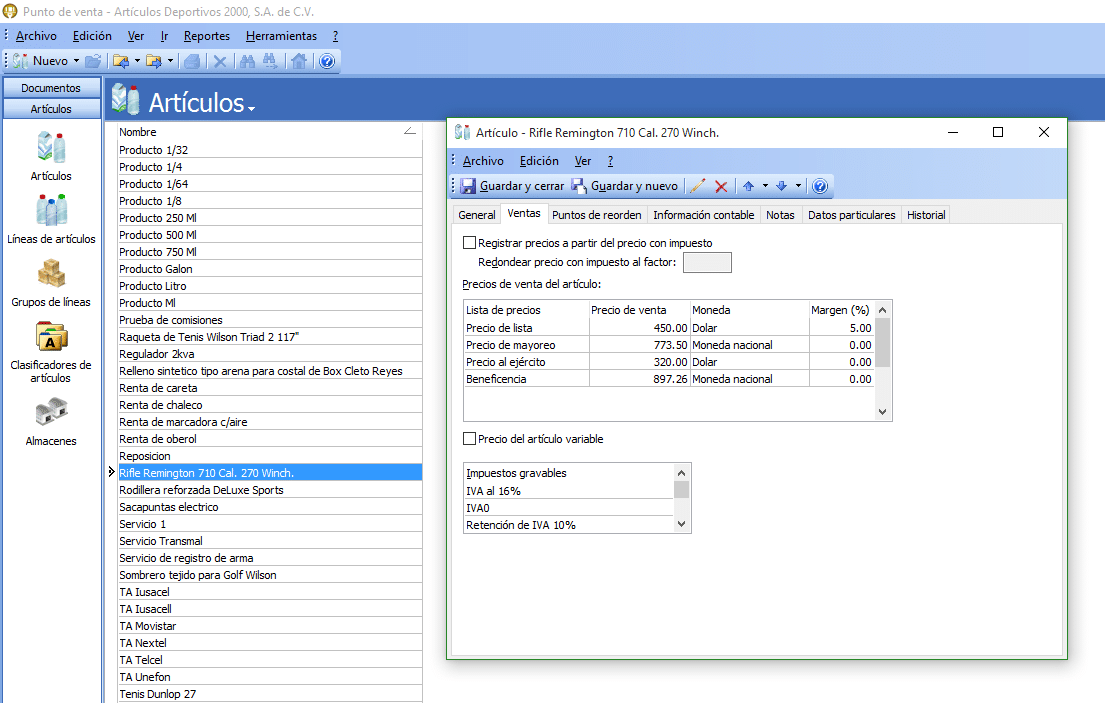Image resolution: width=1105 pixels, height=703 pixels.
Task: Open dropdown next to down arrow
Action: tap(798, 186)
